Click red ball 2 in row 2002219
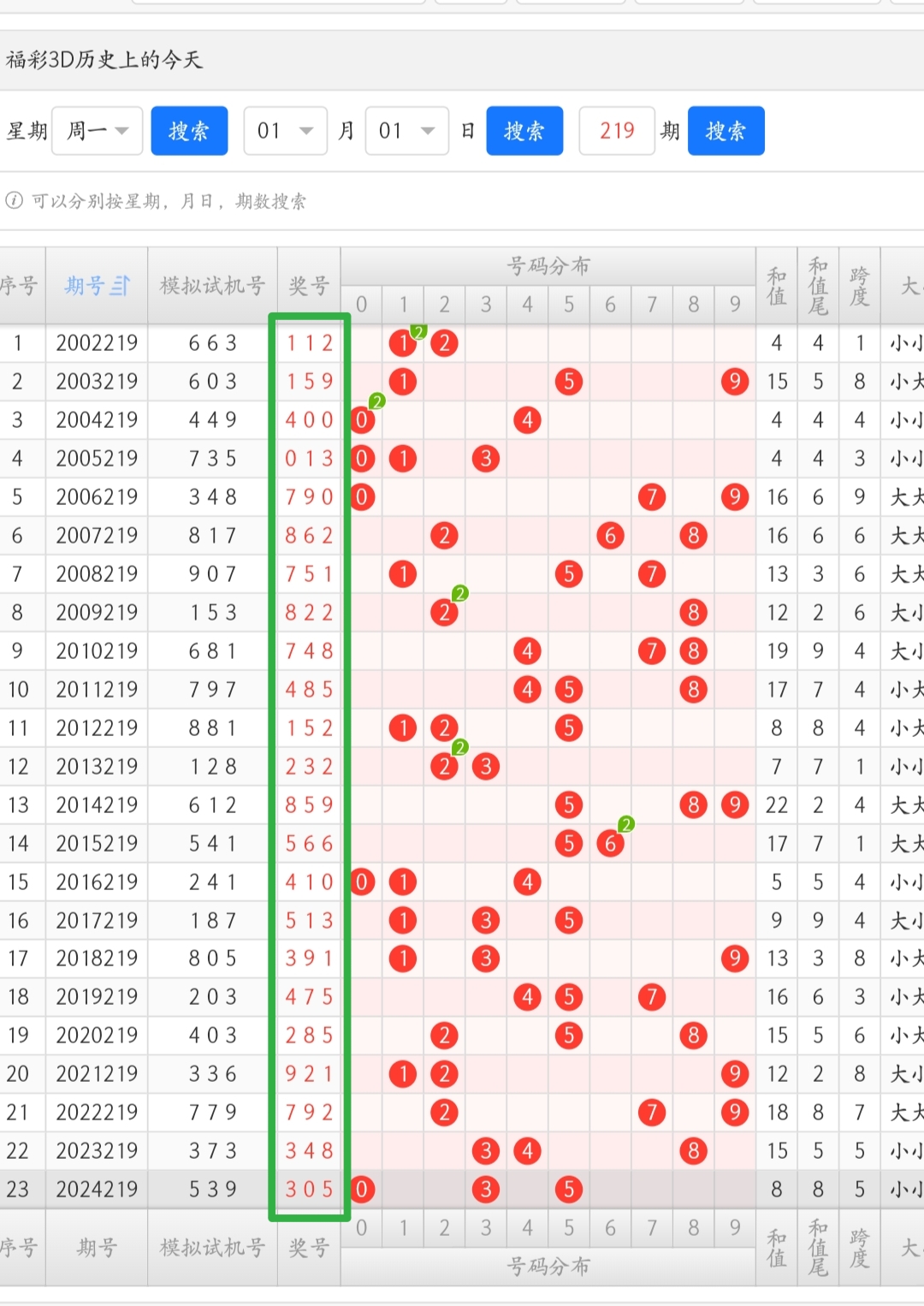924x1306 pixels. point(444,343)
